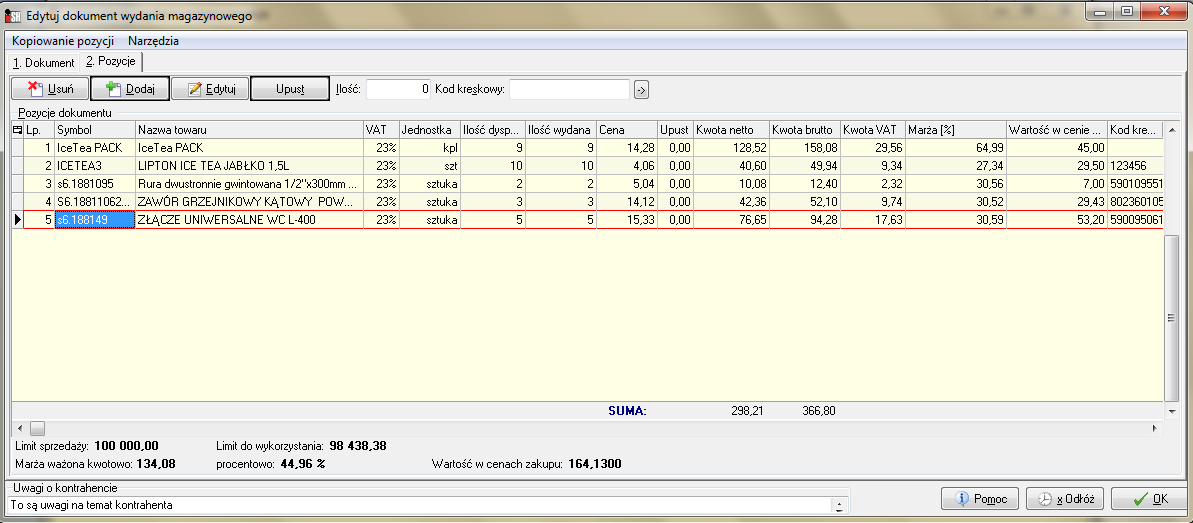
Task: Sort by the Upust column header
Action: (675, 129)
